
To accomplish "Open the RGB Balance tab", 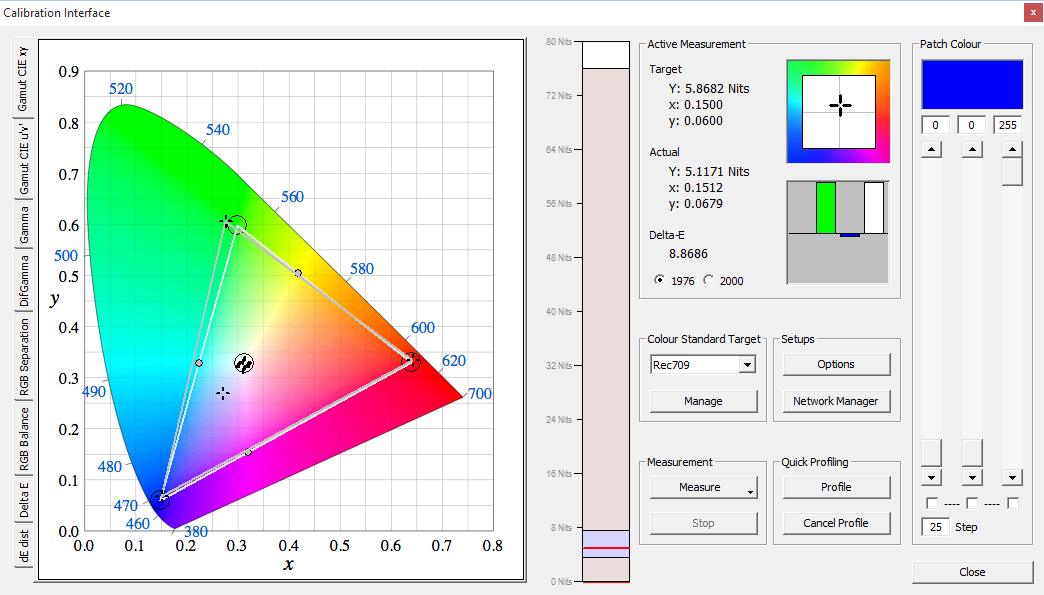I will coord(23,439).
